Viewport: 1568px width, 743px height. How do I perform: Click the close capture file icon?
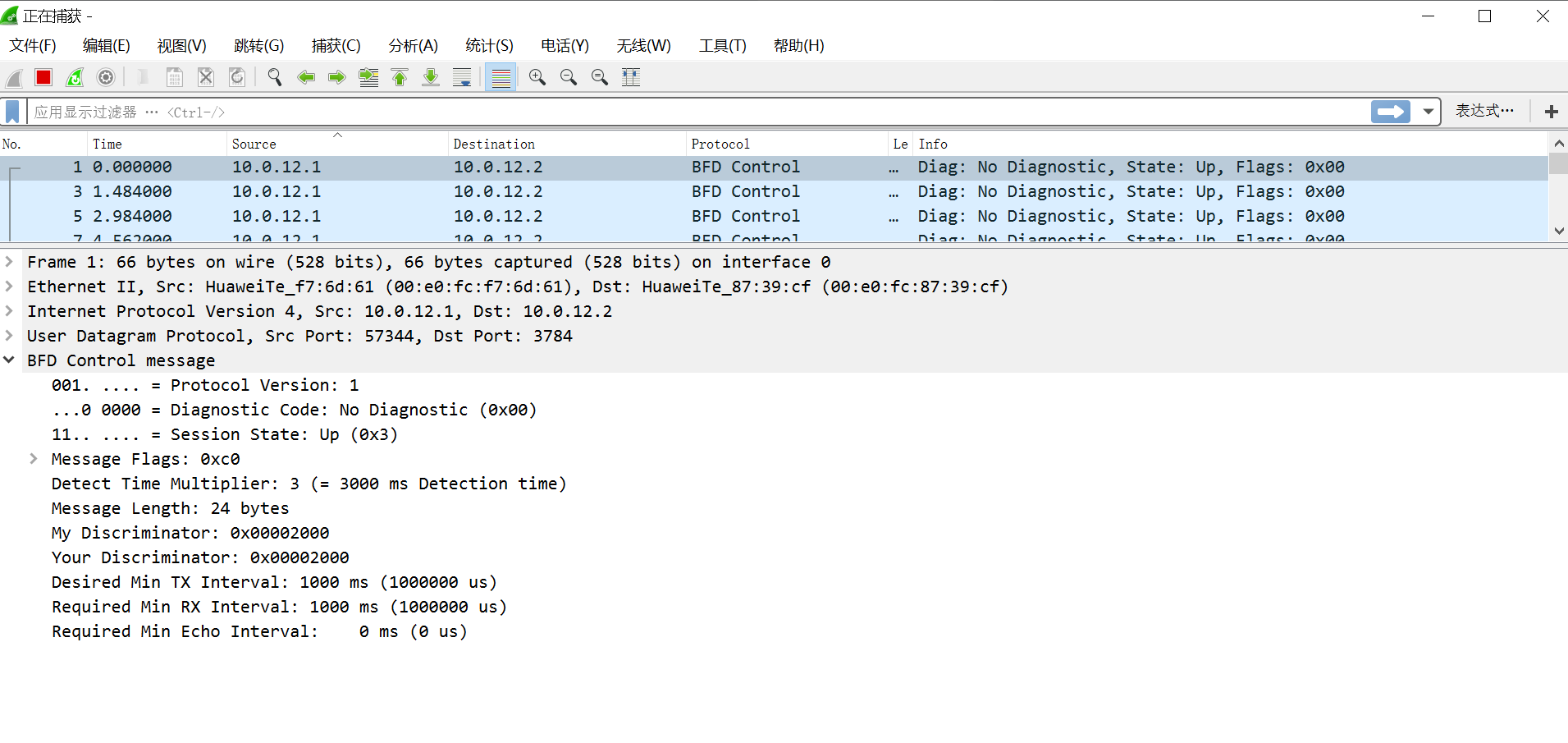(206, 78)
